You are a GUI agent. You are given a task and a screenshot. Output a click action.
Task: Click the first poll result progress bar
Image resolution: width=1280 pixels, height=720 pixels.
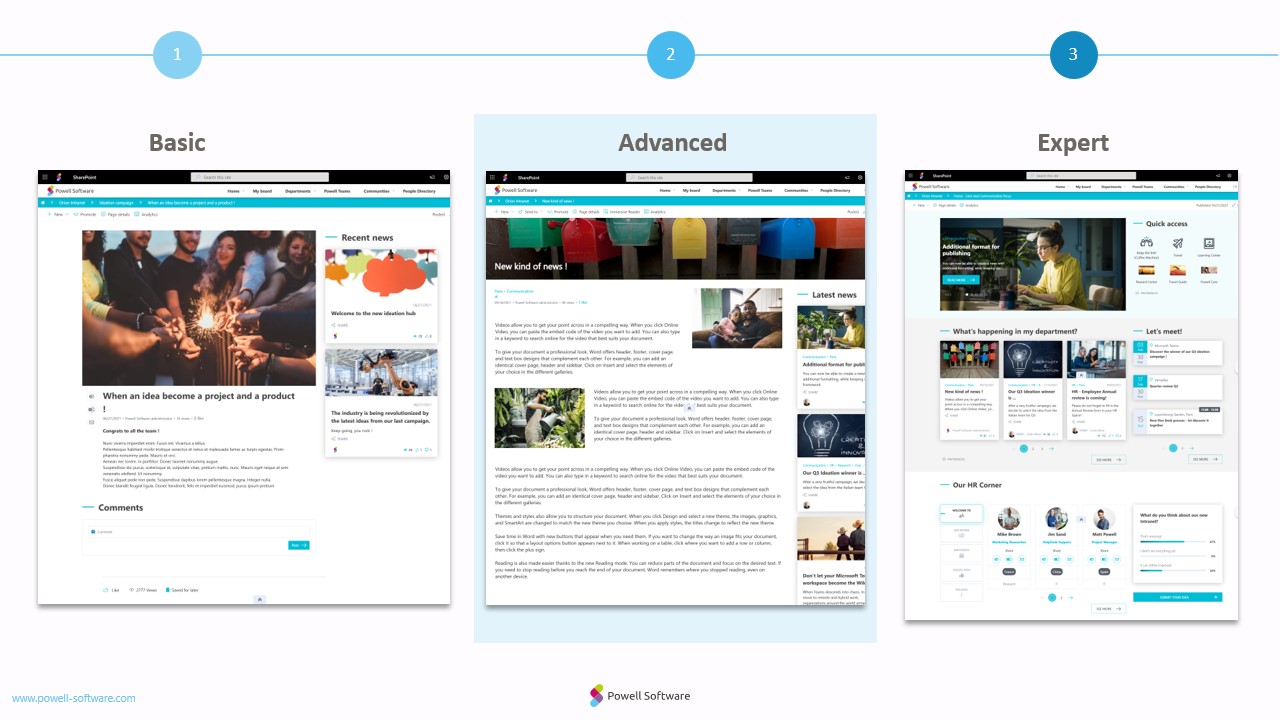coord(1175,541)
